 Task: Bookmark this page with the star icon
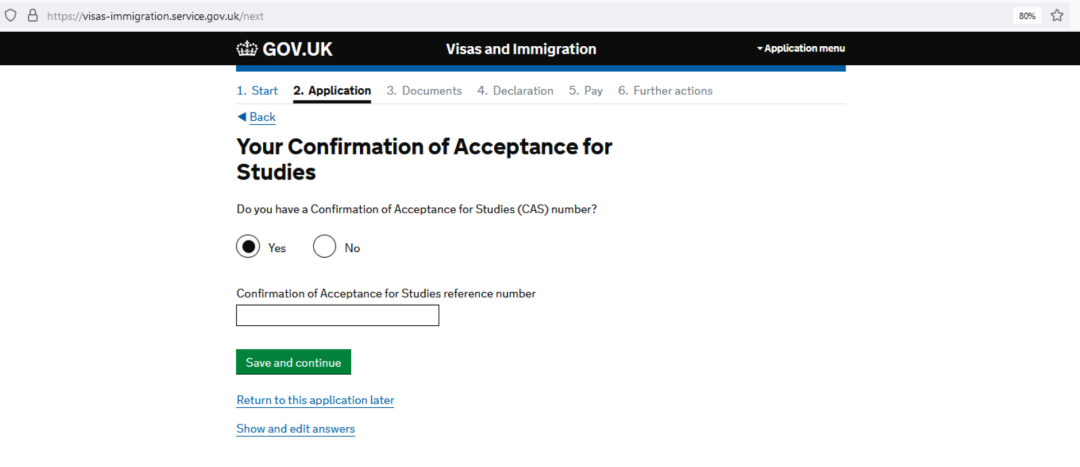pos(1057,15)
